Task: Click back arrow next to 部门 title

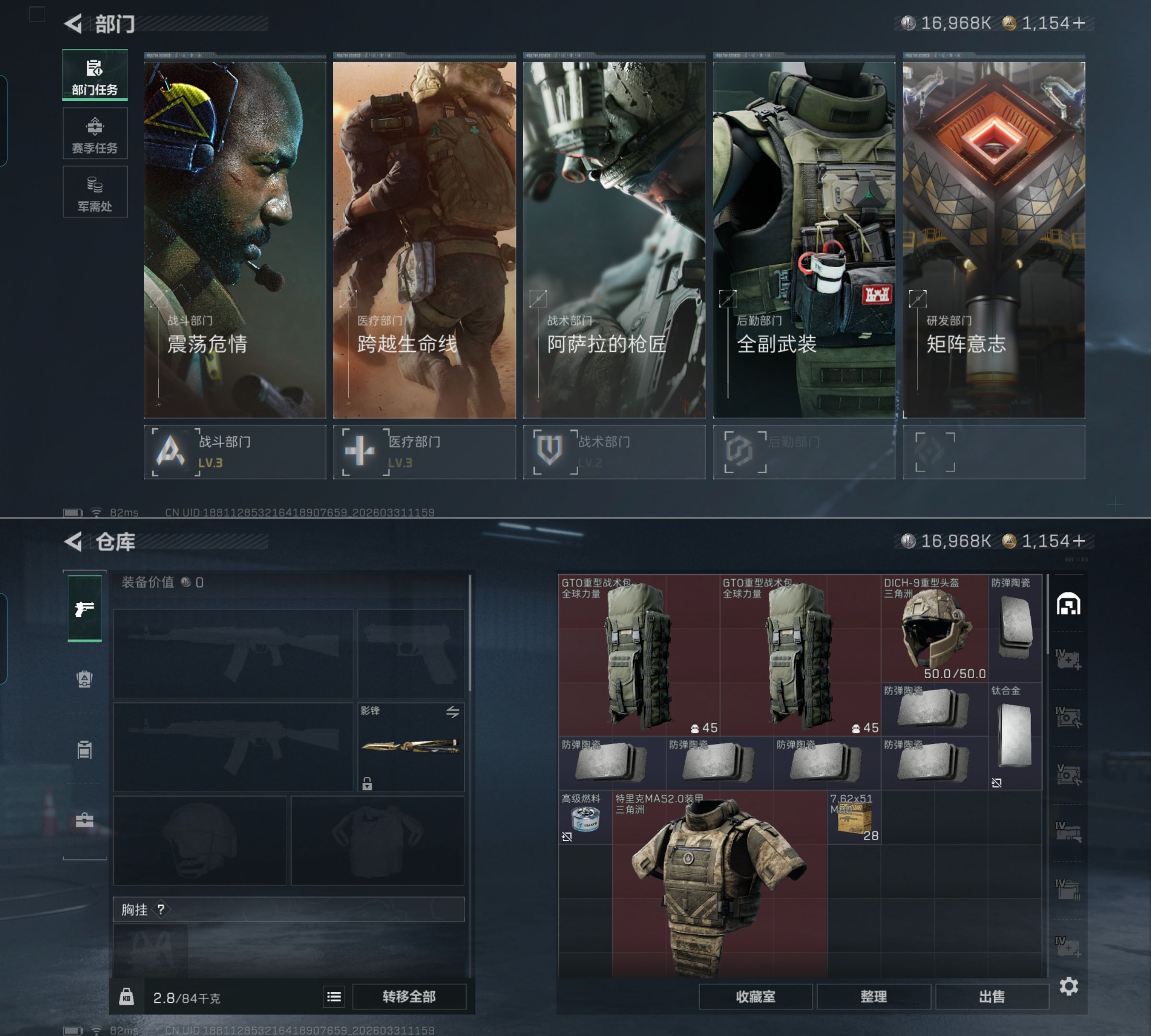Action: click(73, 24)
